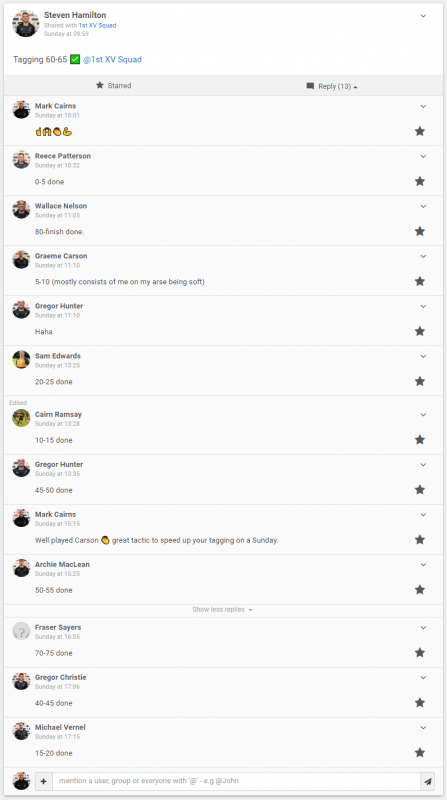Open Steven Hamilton's post options chevron
This screenshot has height=800, width=447.
pos(423,16)
